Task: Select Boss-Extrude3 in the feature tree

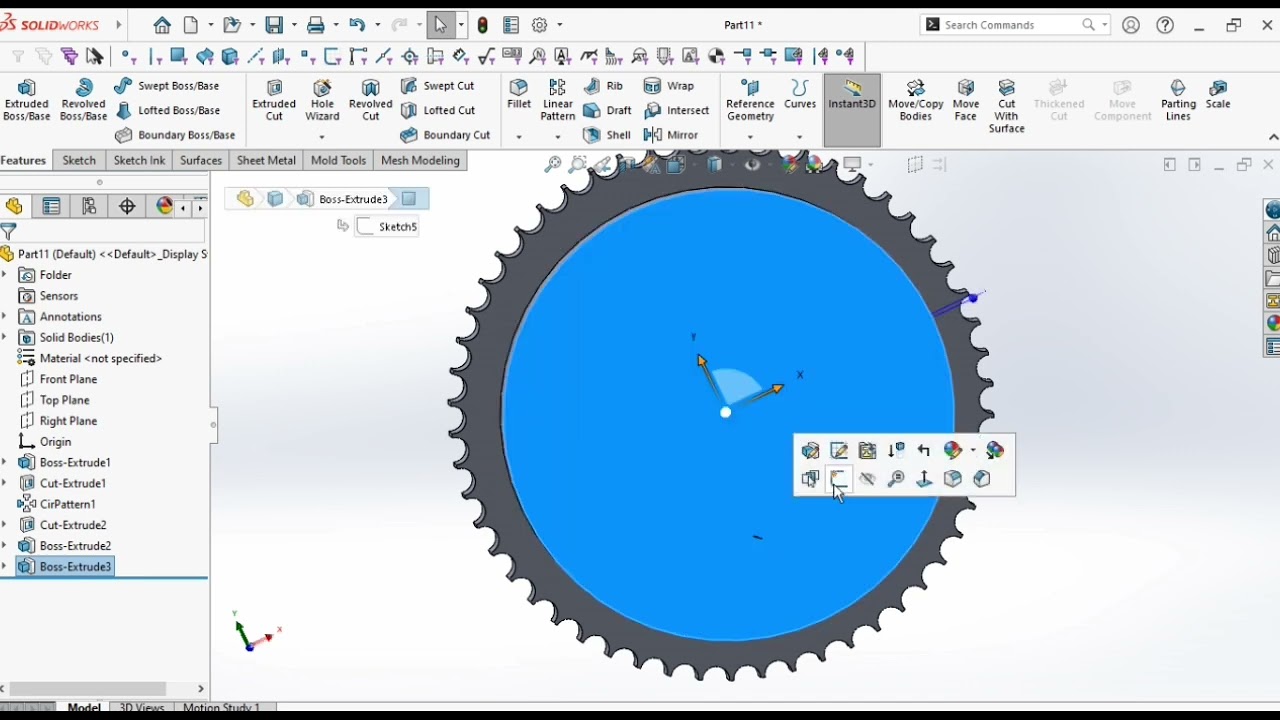Action: click(x=65, y=566)
